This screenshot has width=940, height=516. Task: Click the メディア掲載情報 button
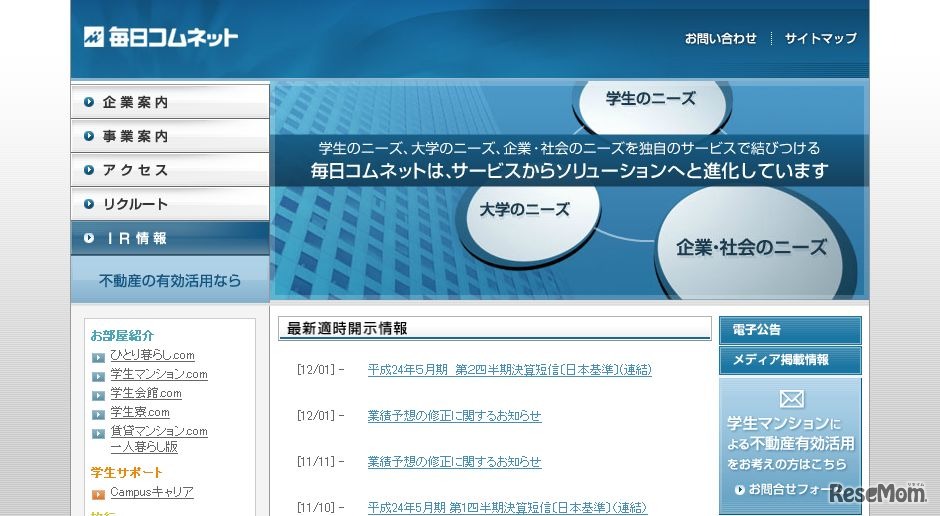(x=790, y=360)
